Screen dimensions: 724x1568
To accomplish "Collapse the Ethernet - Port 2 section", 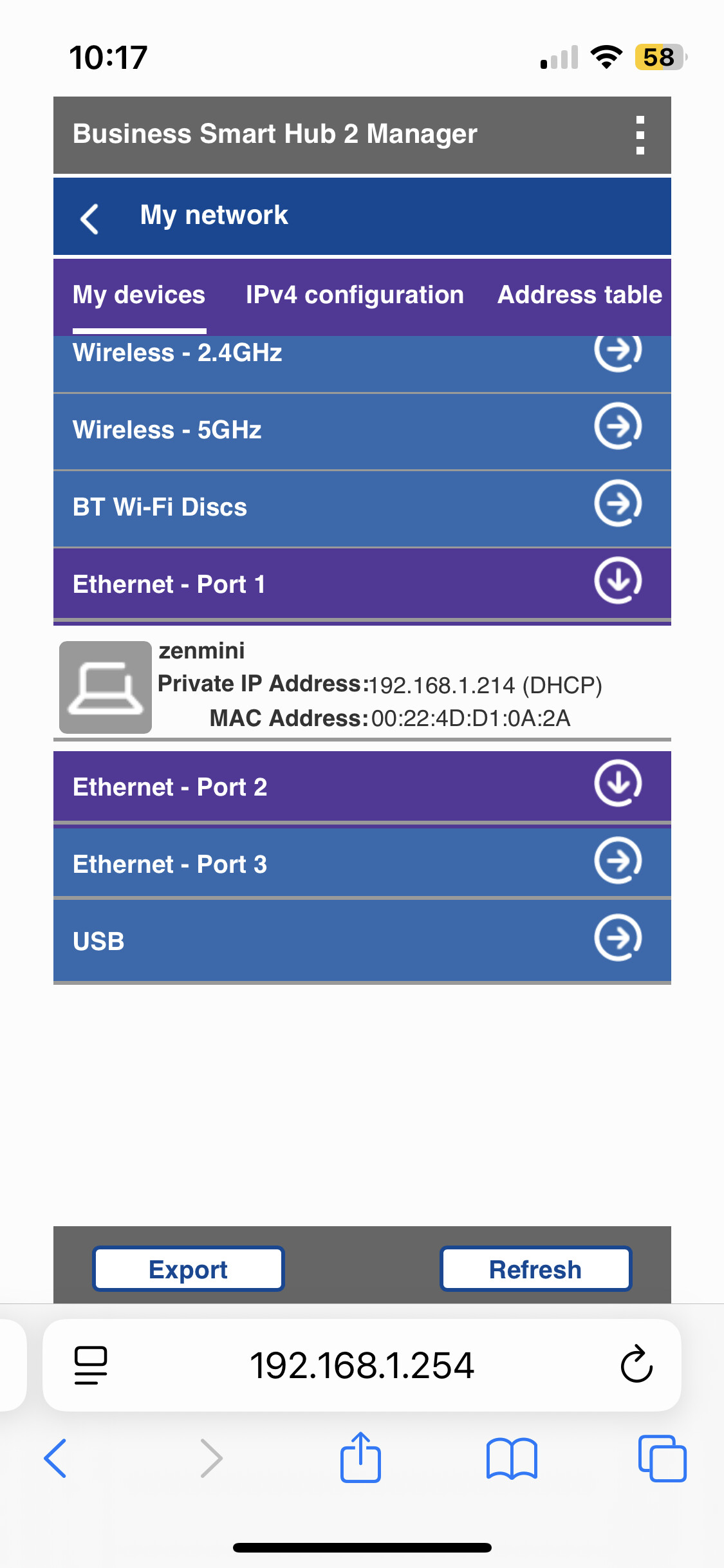I will pos(362,787).
